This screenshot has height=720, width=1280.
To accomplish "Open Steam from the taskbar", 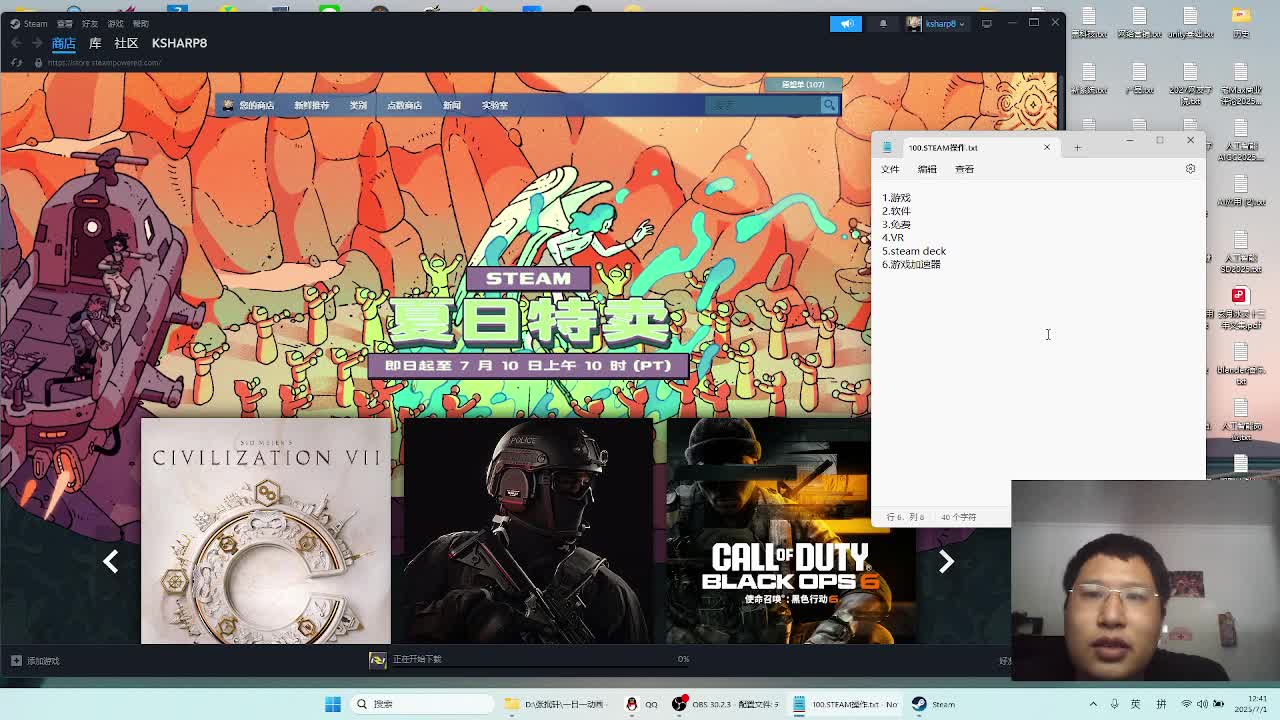I will pyautogui.click(x=933, y=704).
